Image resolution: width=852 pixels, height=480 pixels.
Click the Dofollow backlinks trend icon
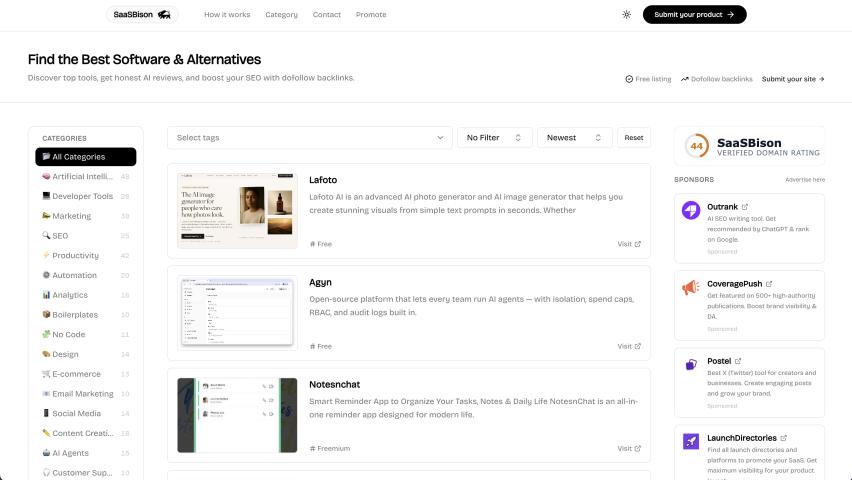[x=685, y=79]
